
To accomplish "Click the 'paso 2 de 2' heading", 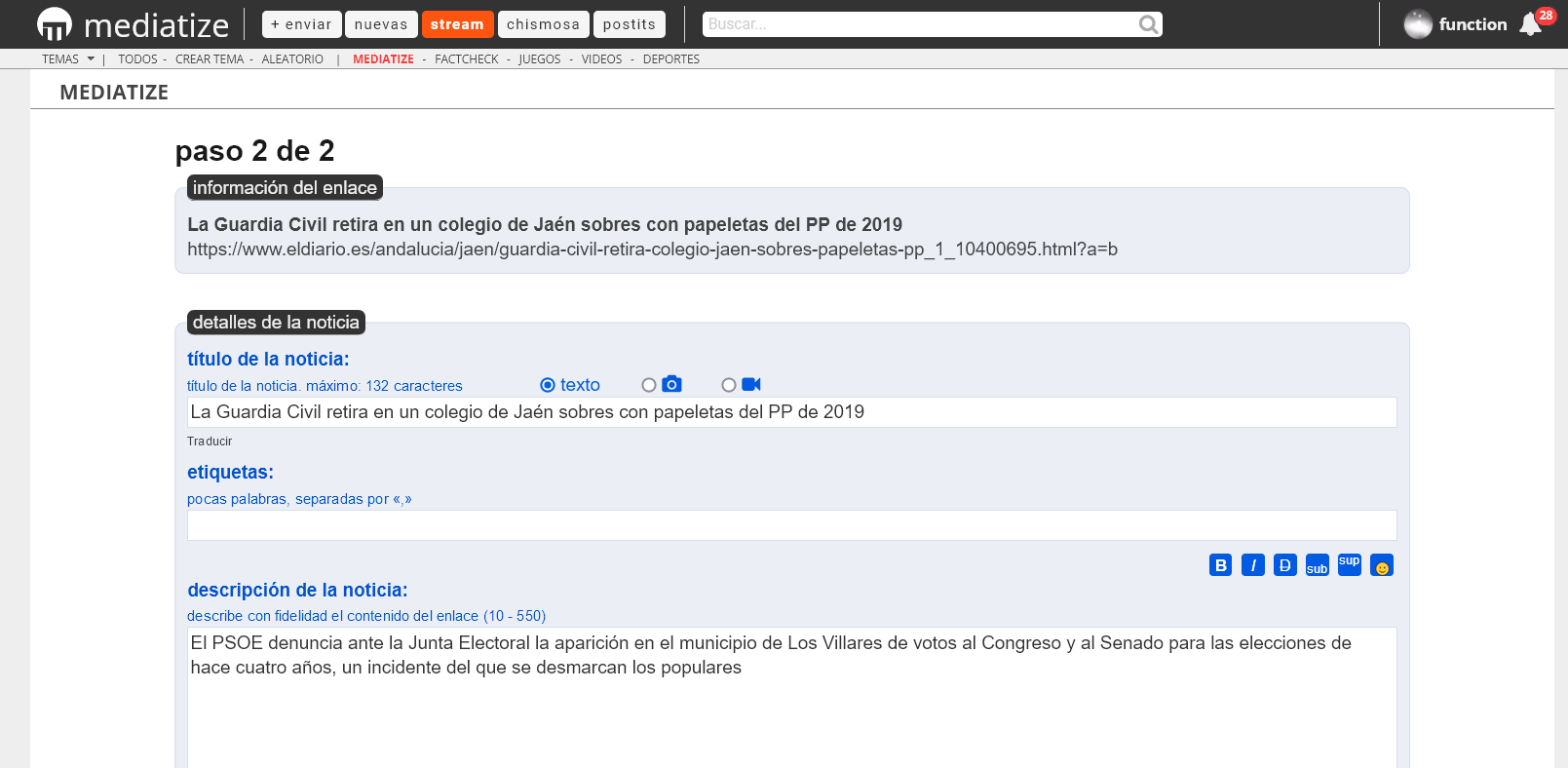I will (255, 151).
